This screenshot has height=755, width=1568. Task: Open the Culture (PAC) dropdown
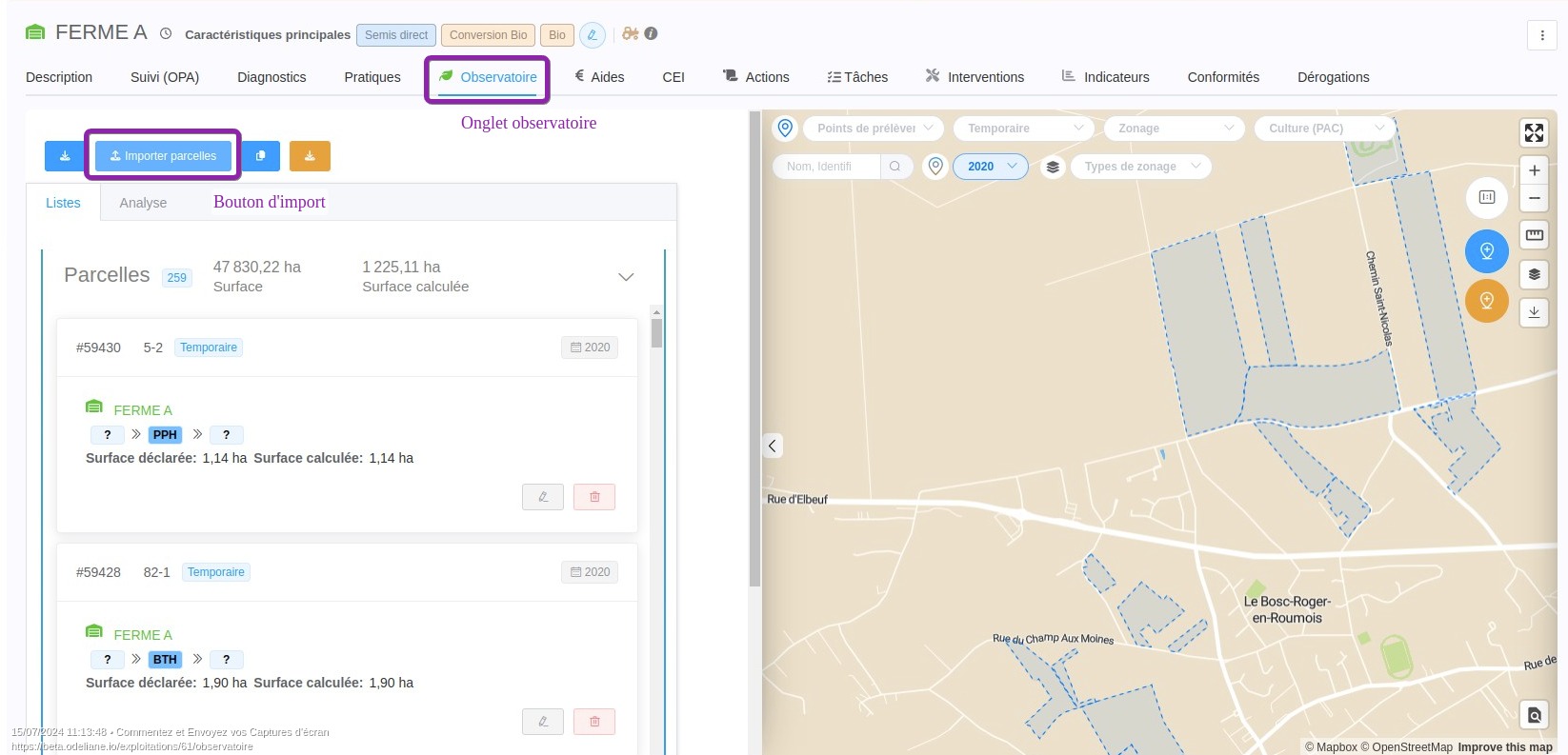point(1325,129)
